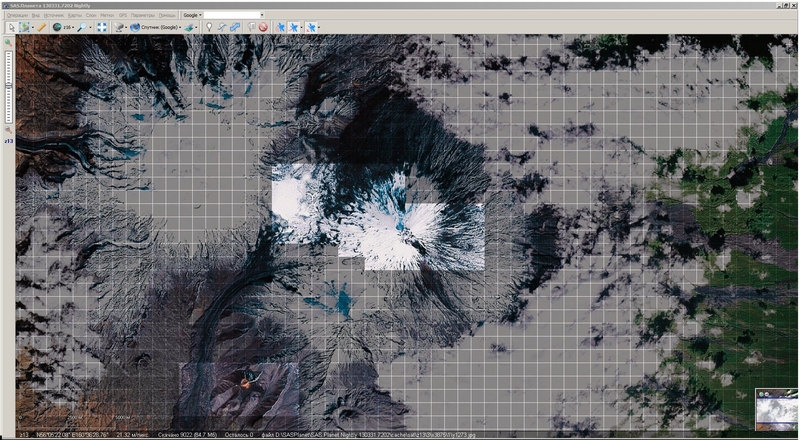Toggle the second GPS tracking button

tap(295, 27)
